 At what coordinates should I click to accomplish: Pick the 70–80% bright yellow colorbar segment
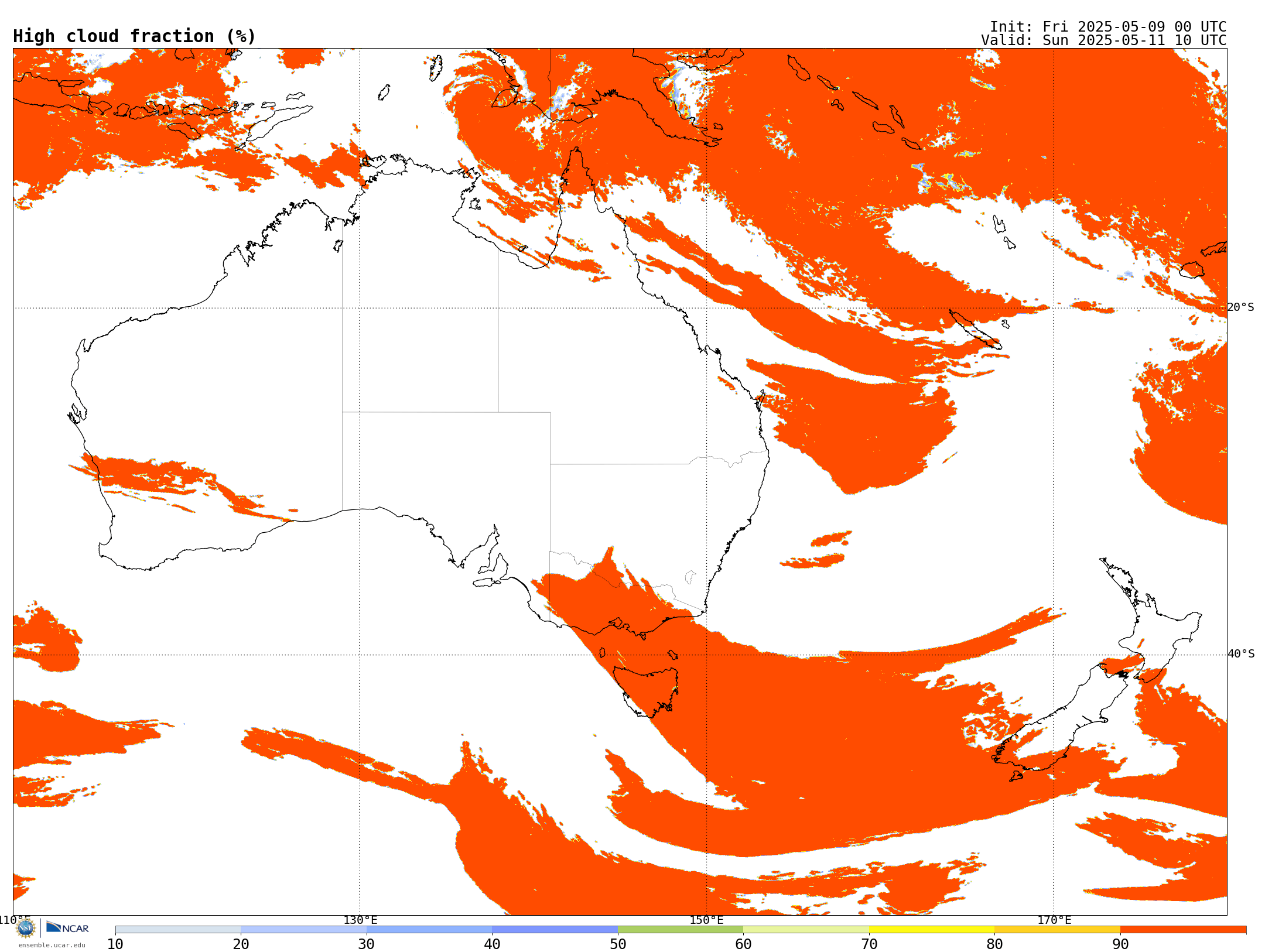tap(932, 930)
